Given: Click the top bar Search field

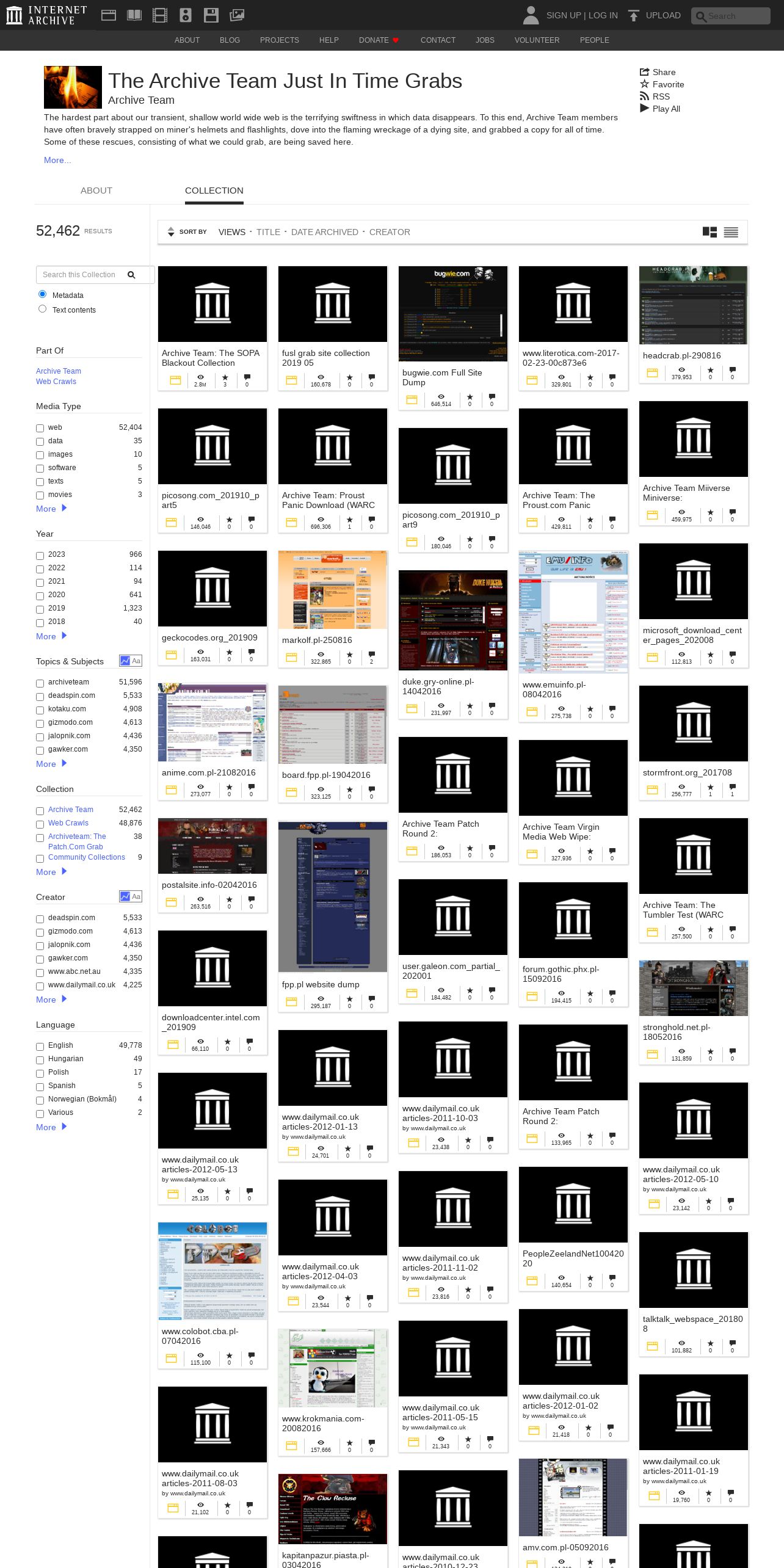Looking at the screenshot, I should click(731, 16).
